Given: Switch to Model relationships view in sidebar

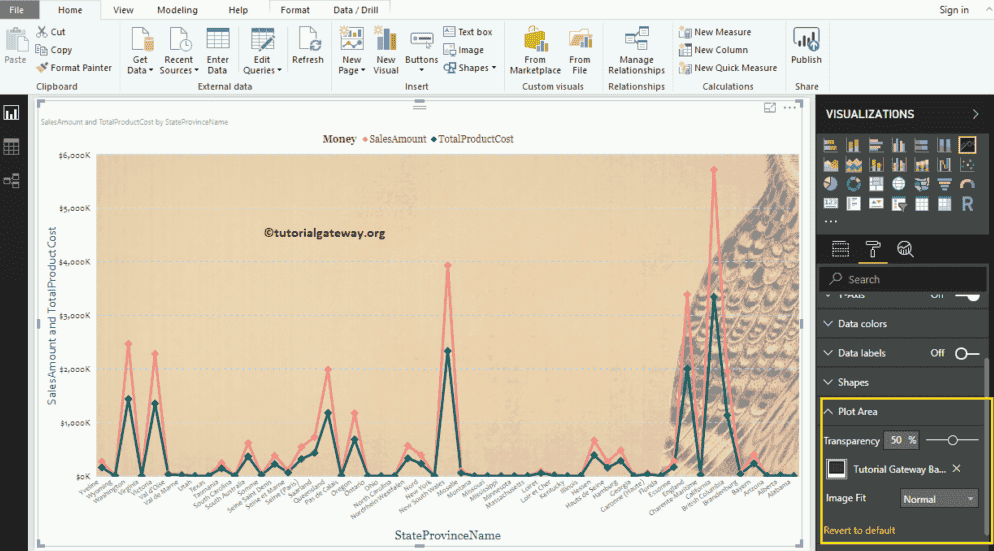Looking at the screenshot, I should click(x=11, y=181).
